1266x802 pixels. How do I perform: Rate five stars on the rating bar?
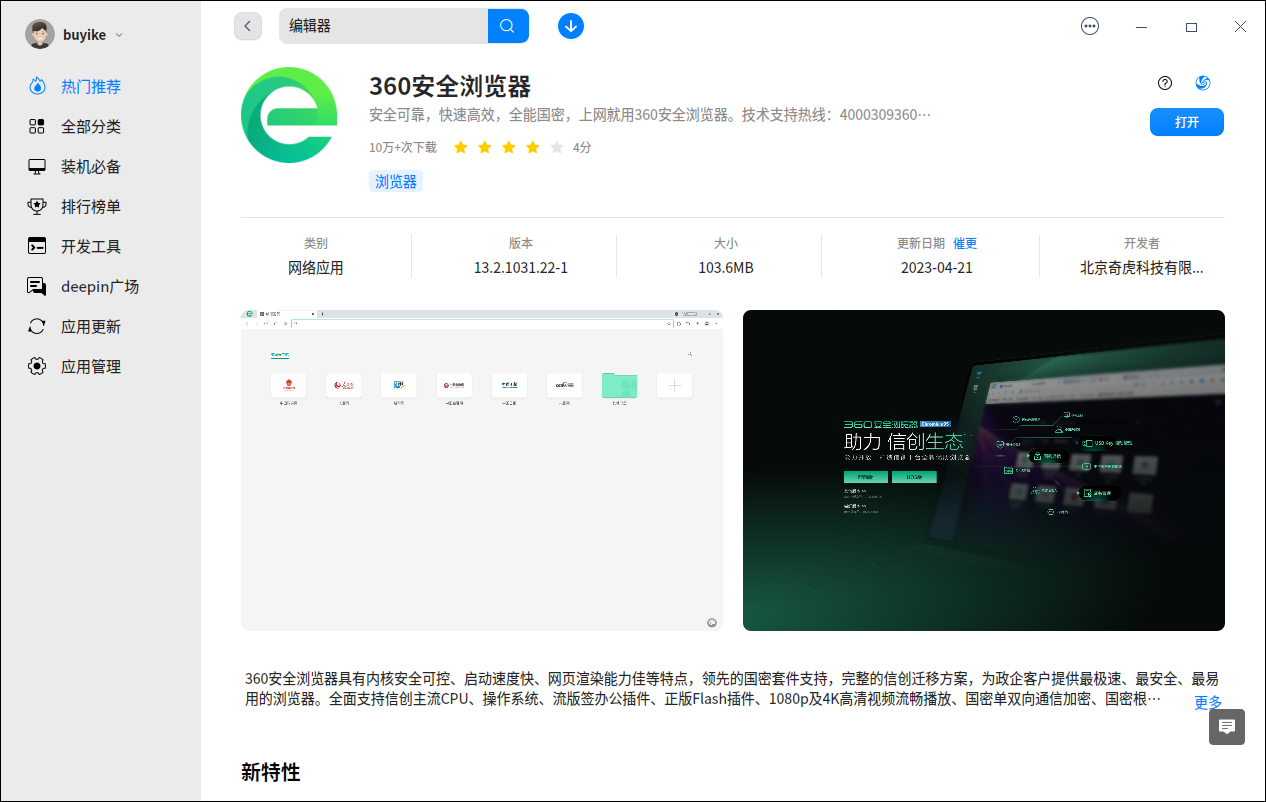[x=556, y=146]
